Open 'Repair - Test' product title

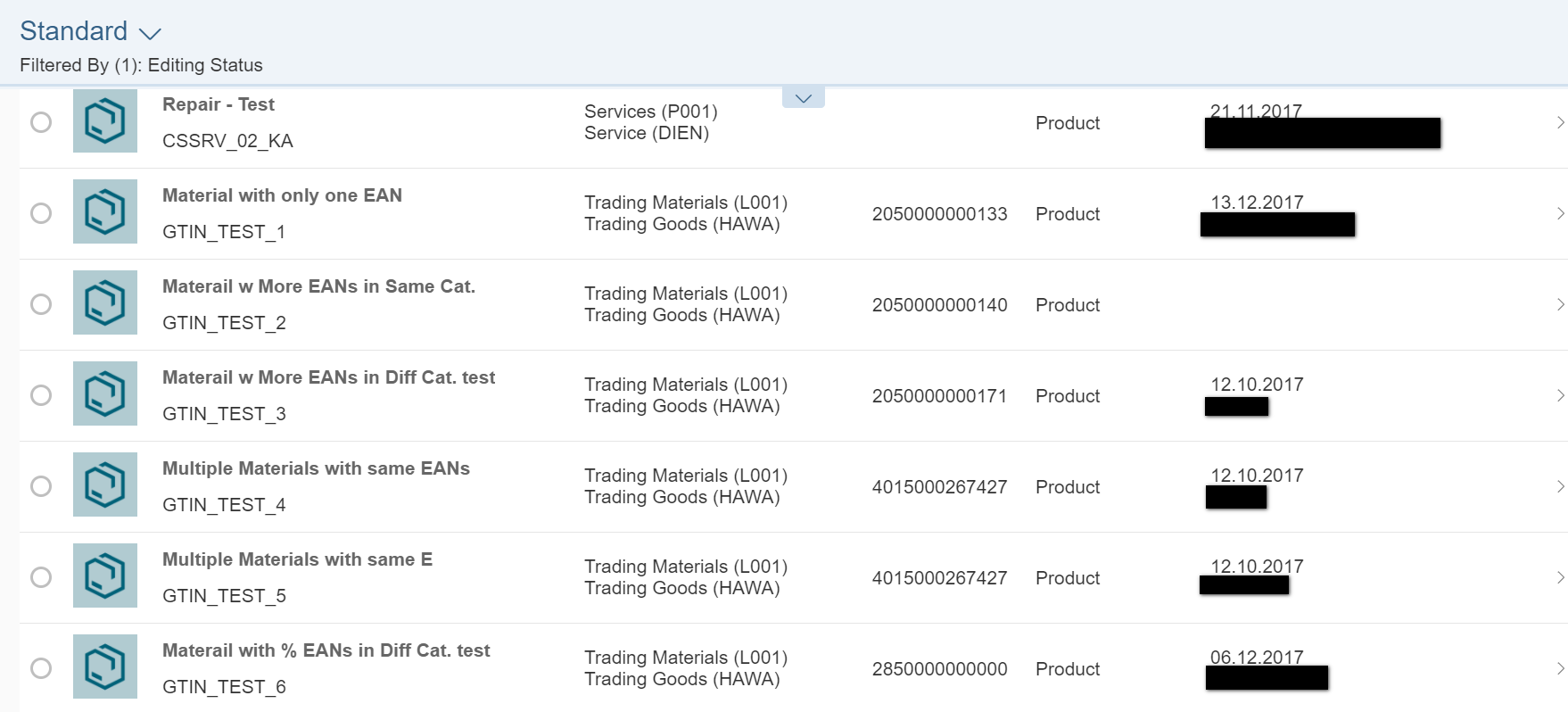[219, 104]
